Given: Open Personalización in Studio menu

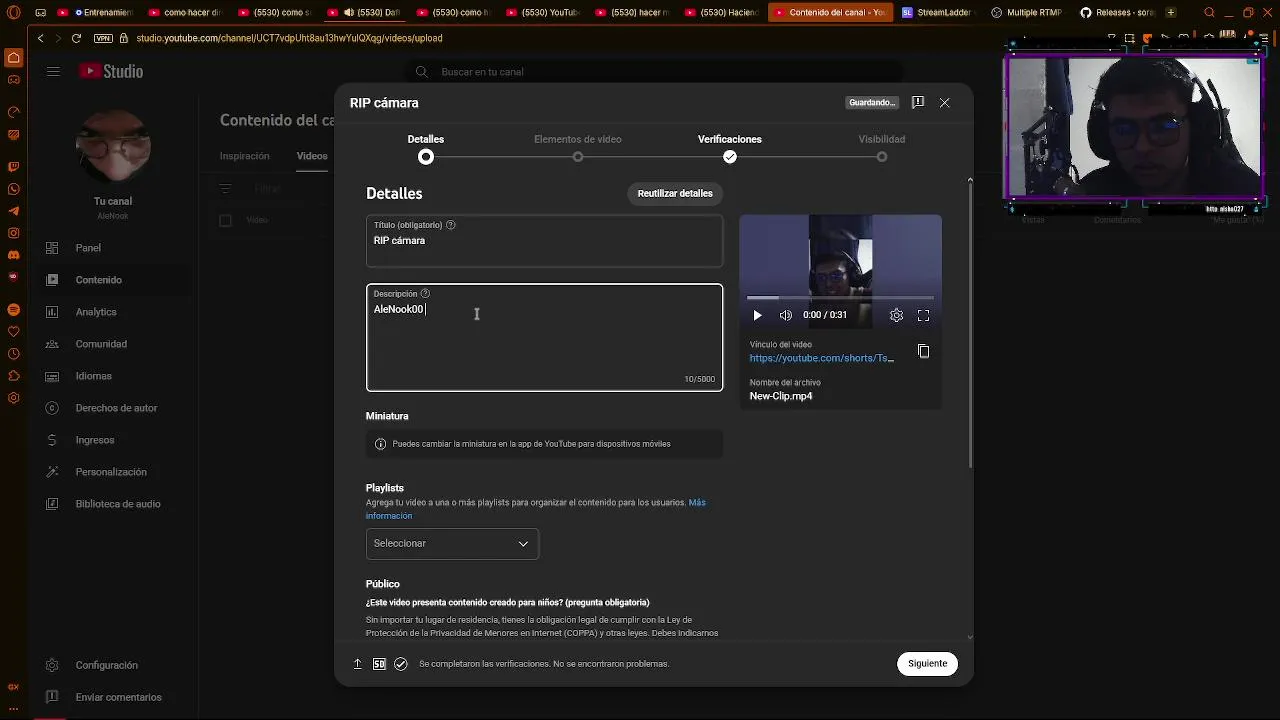Looking at the screenshot, I should (x=113, y=472).
